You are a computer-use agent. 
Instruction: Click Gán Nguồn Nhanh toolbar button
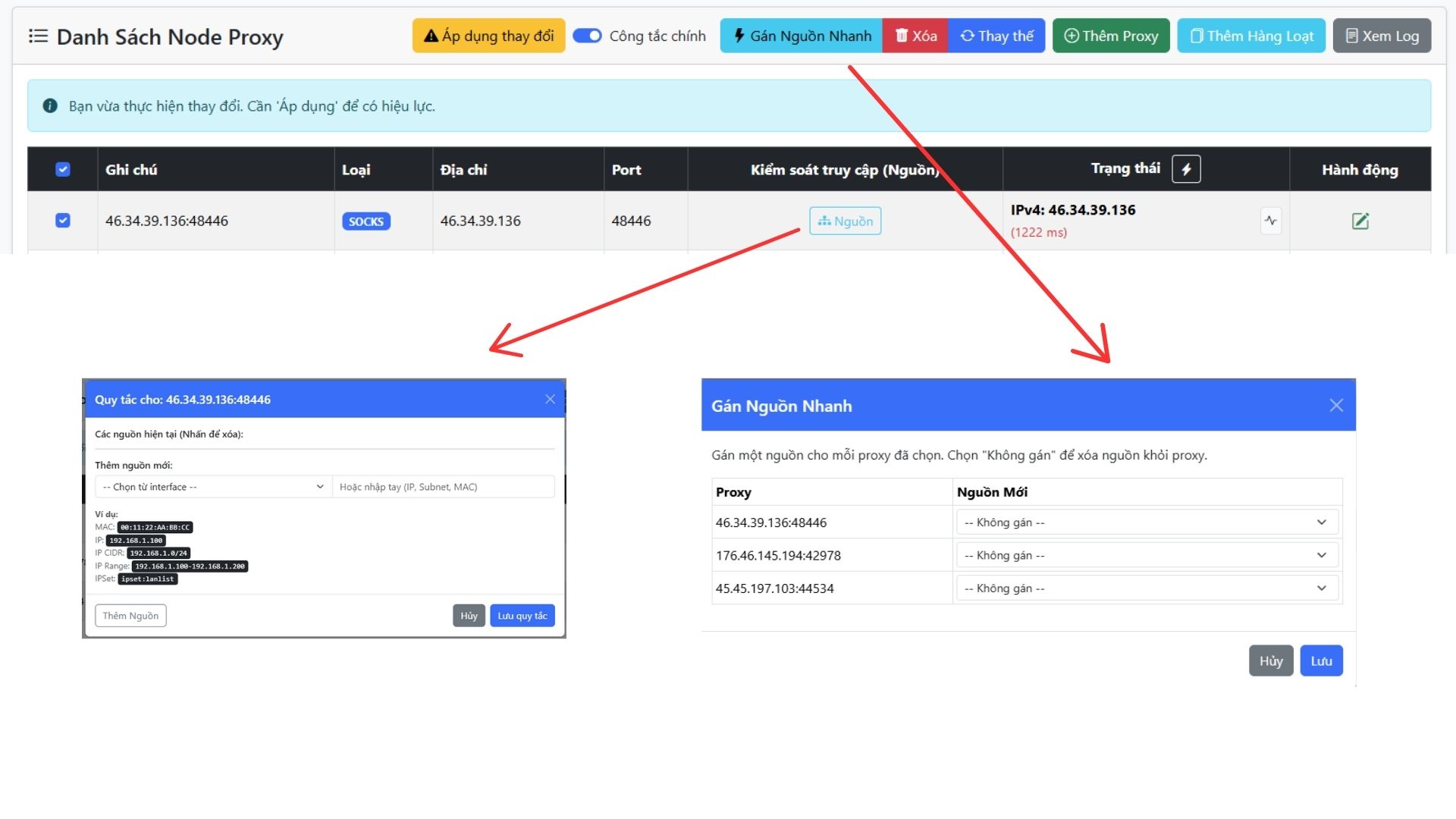[x=802, y=36]
